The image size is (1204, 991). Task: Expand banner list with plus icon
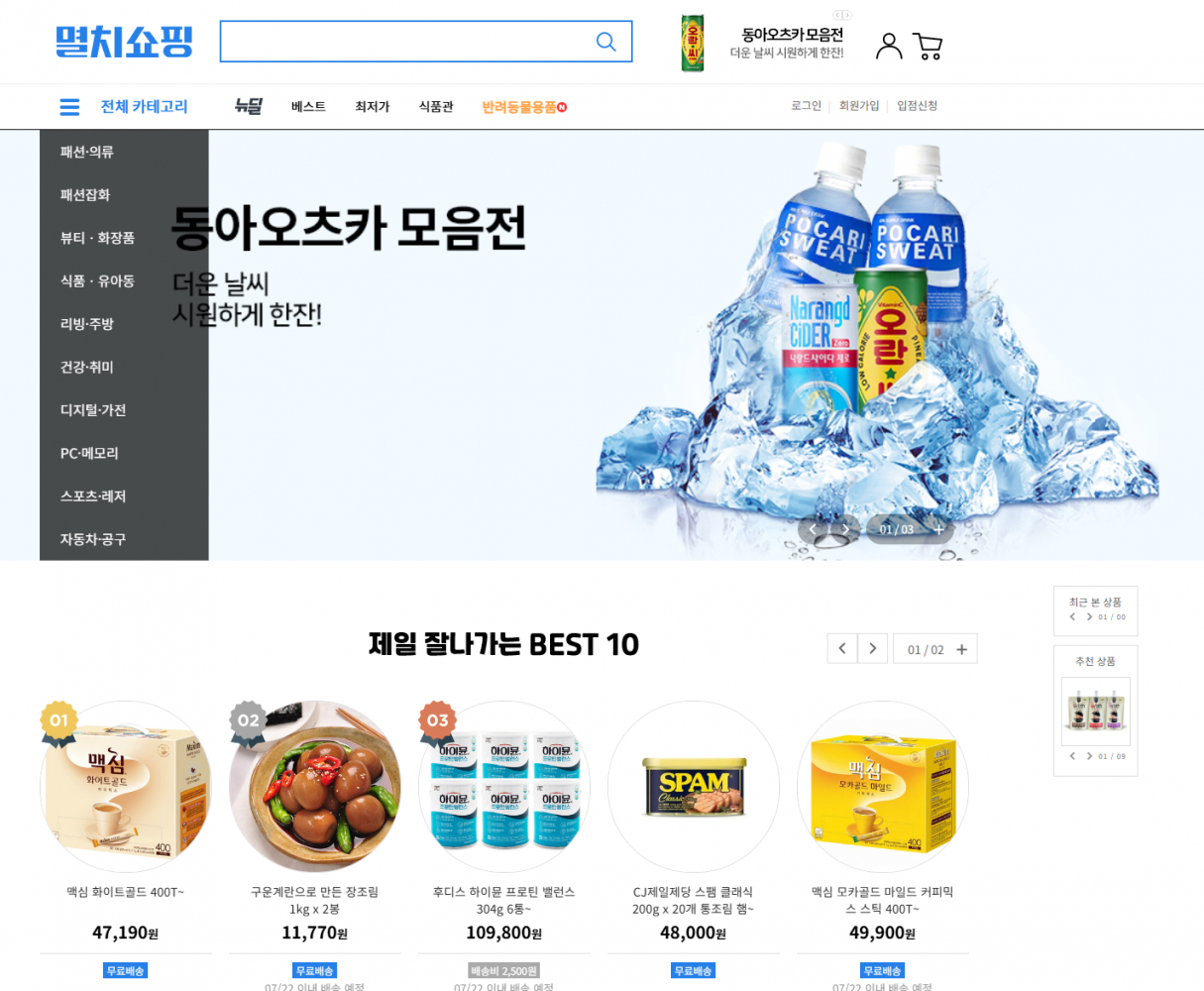938,529
